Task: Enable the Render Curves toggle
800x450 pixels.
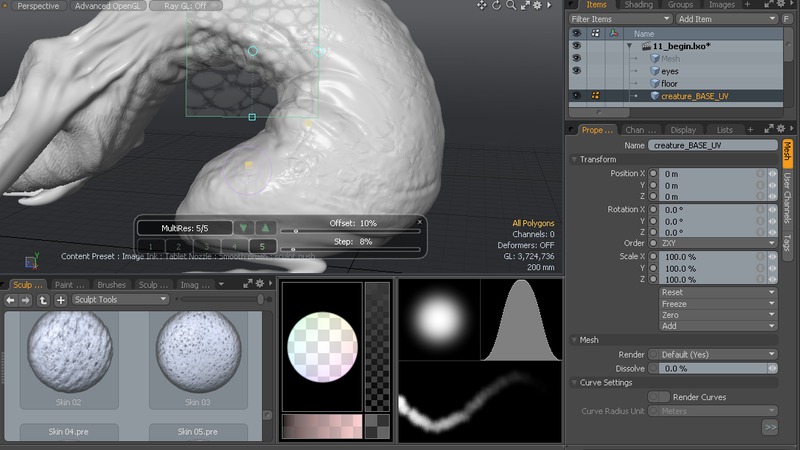Action: (659, 397)
